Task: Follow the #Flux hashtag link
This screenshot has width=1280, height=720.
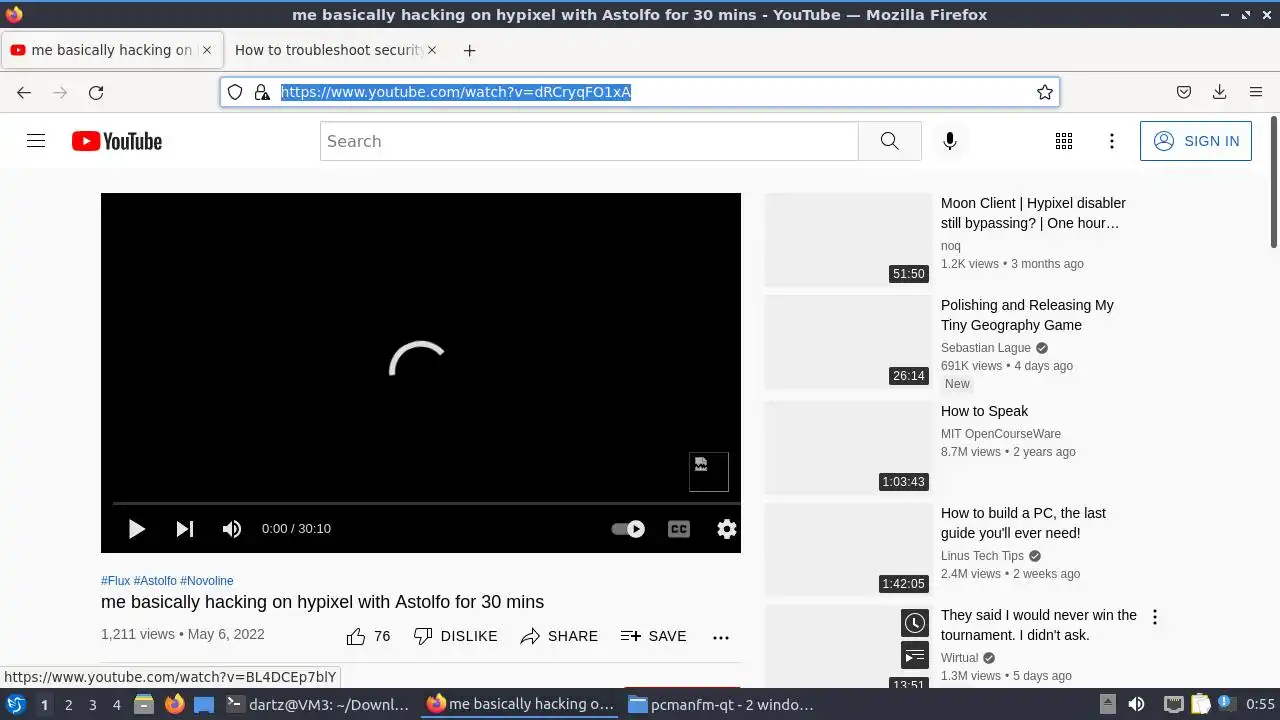Action: [115, 581]
